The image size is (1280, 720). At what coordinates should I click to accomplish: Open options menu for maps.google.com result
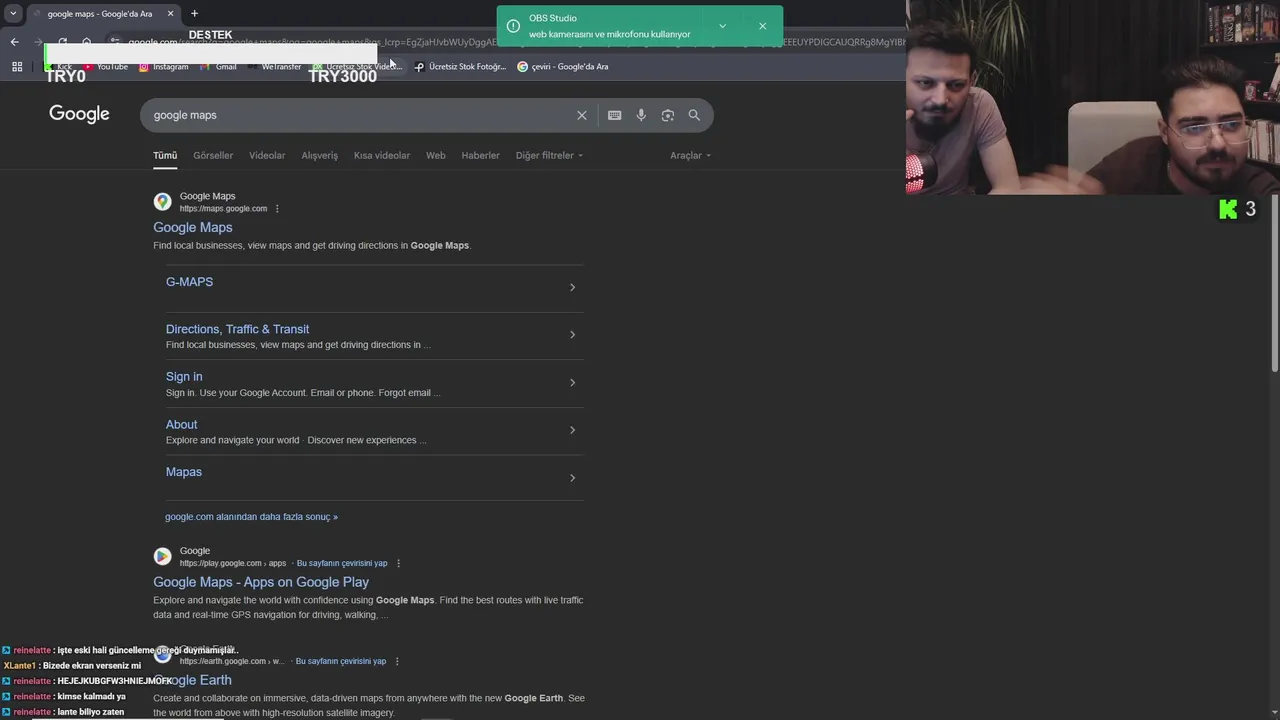pos(277,209)
